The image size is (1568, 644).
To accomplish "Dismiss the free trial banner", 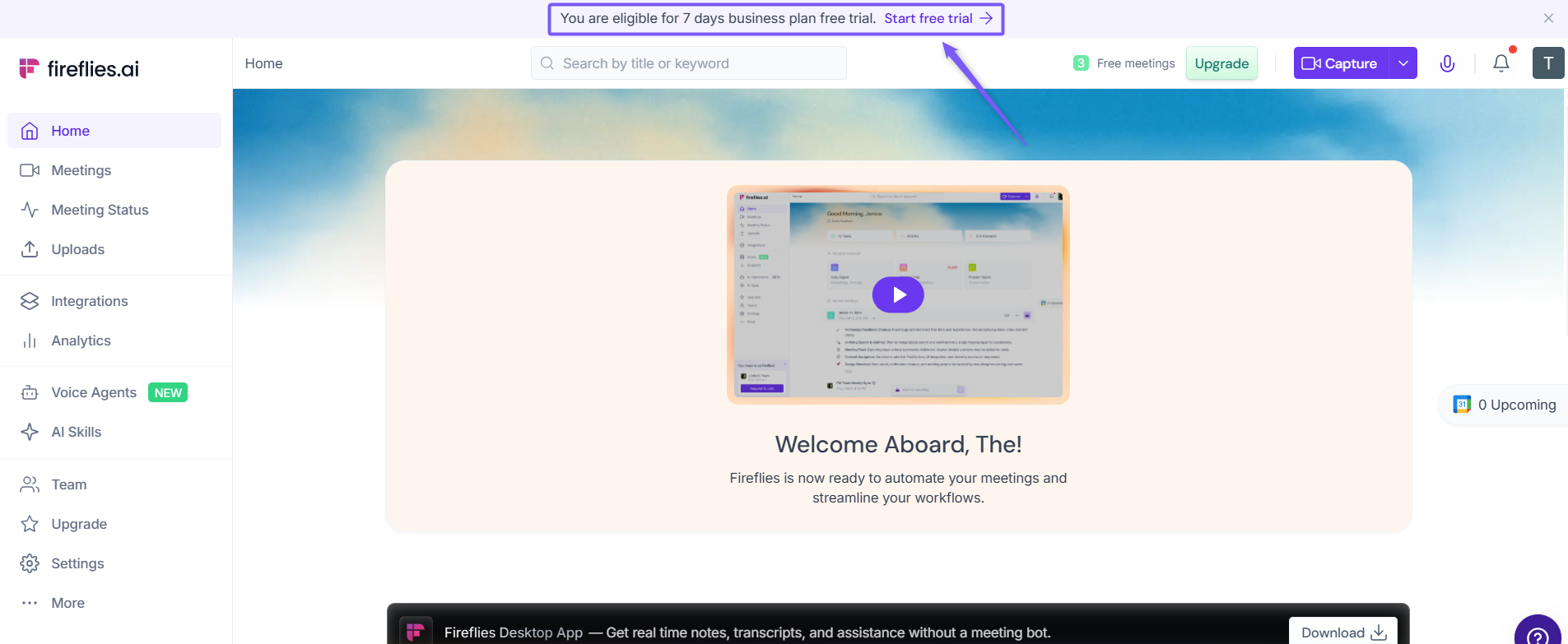I will (x=1548, y=18).
